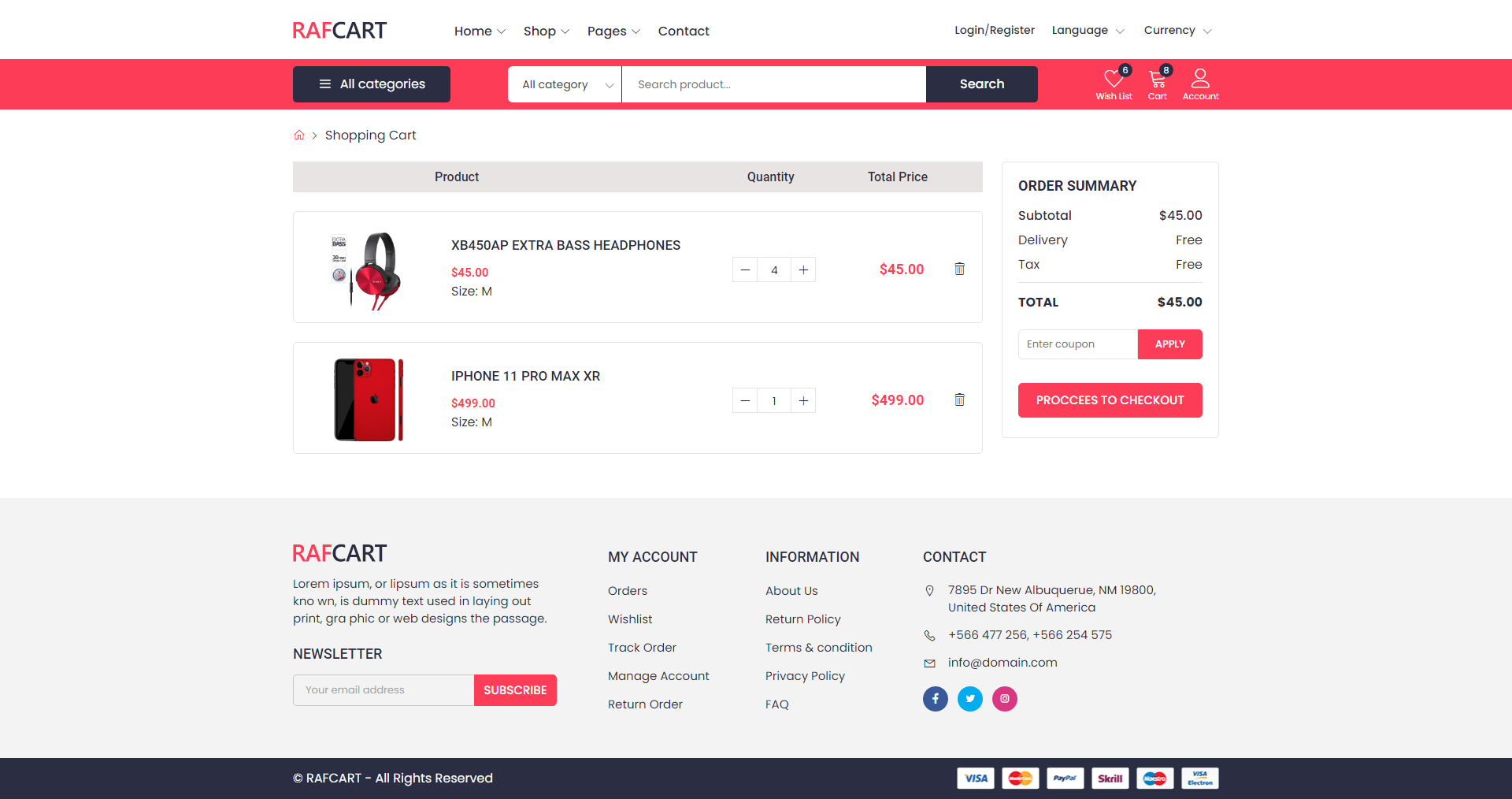Open the All categories menu
Image resolution: width=1512 pixels, height=799 pixels.
[x=372, y=84]
